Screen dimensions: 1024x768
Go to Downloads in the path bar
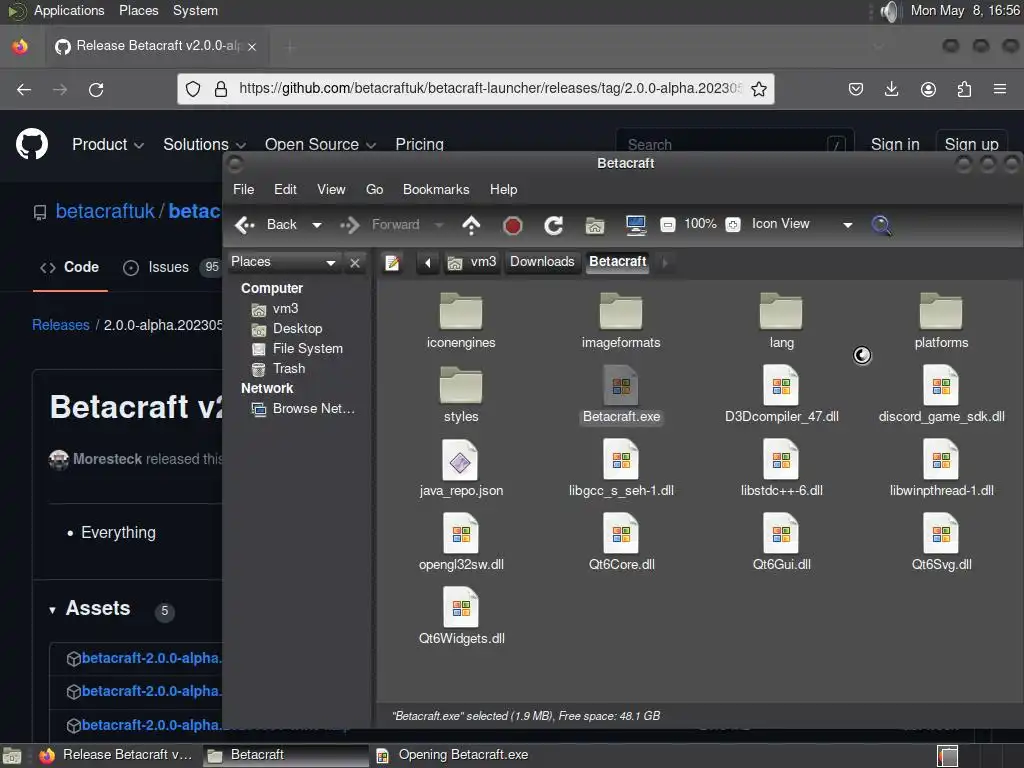542,262
